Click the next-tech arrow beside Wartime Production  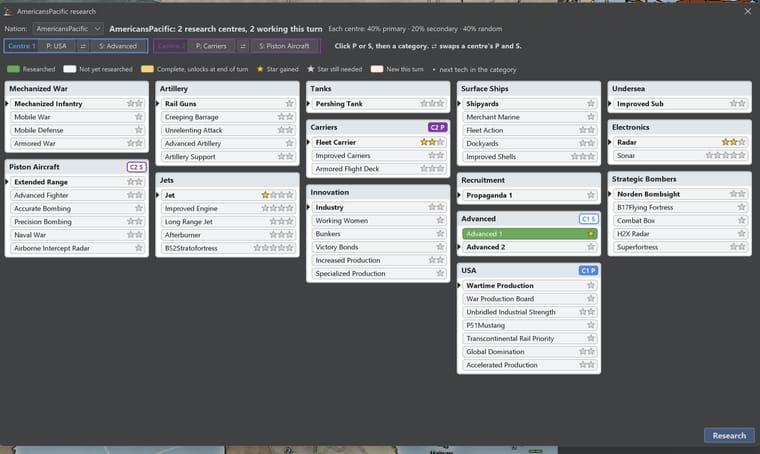(459, 286)
